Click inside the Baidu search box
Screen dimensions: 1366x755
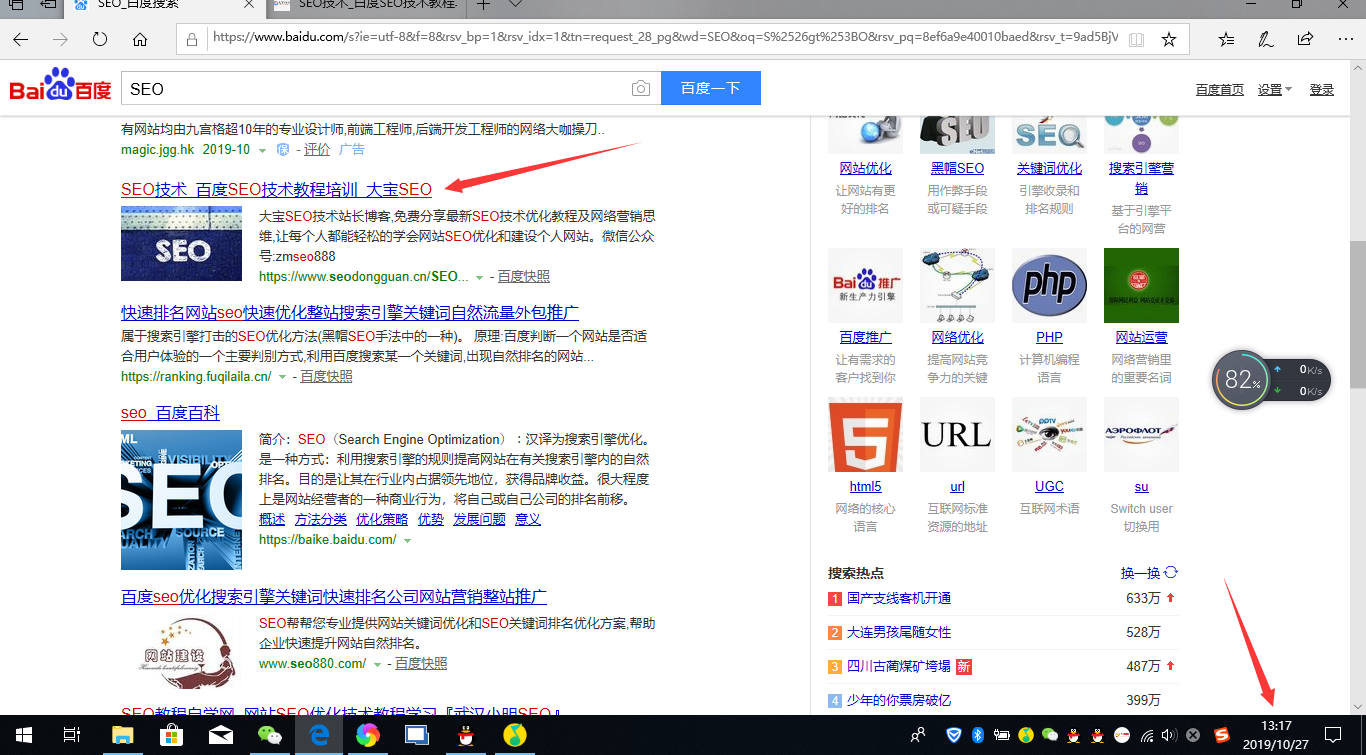375,88
